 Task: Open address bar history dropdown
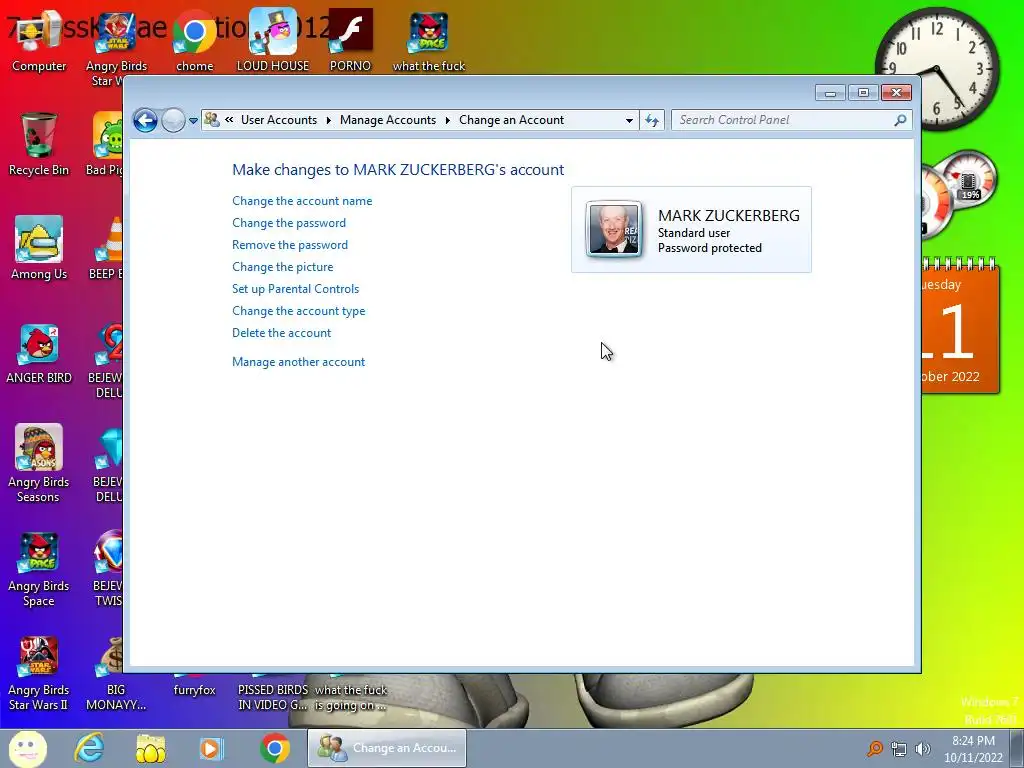[x=629, y=120]
